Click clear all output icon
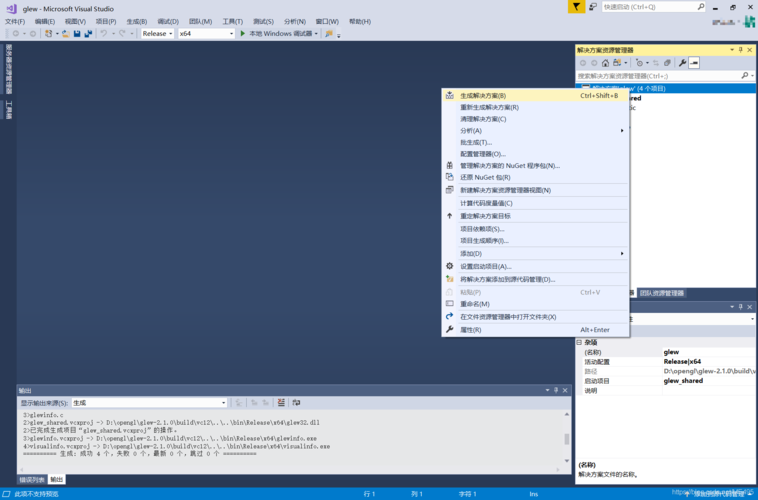758x500 pixels. (x=281, y=402)
